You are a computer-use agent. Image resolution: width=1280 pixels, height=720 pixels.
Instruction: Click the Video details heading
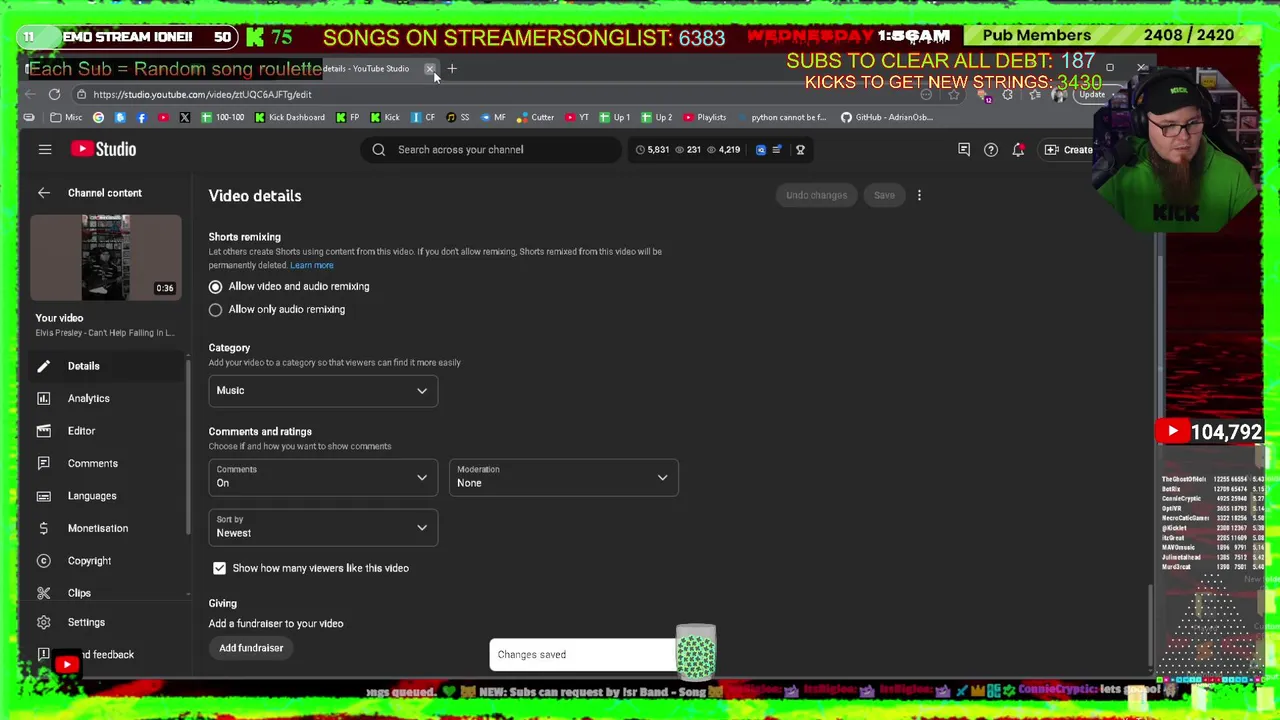pyautogui.click(x=255, y=196)
